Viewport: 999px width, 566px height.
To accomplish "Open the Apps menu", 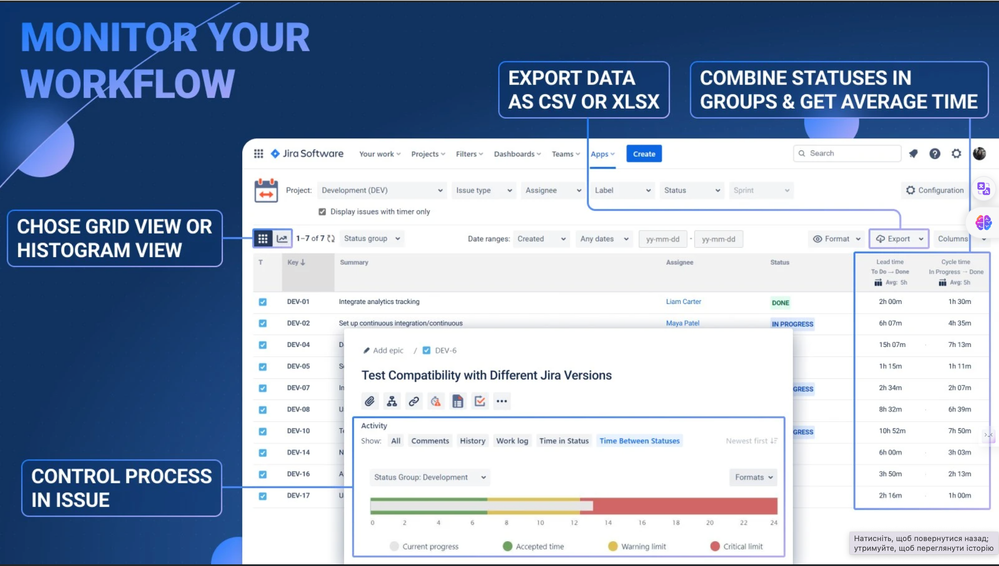I will coord(602,154).
